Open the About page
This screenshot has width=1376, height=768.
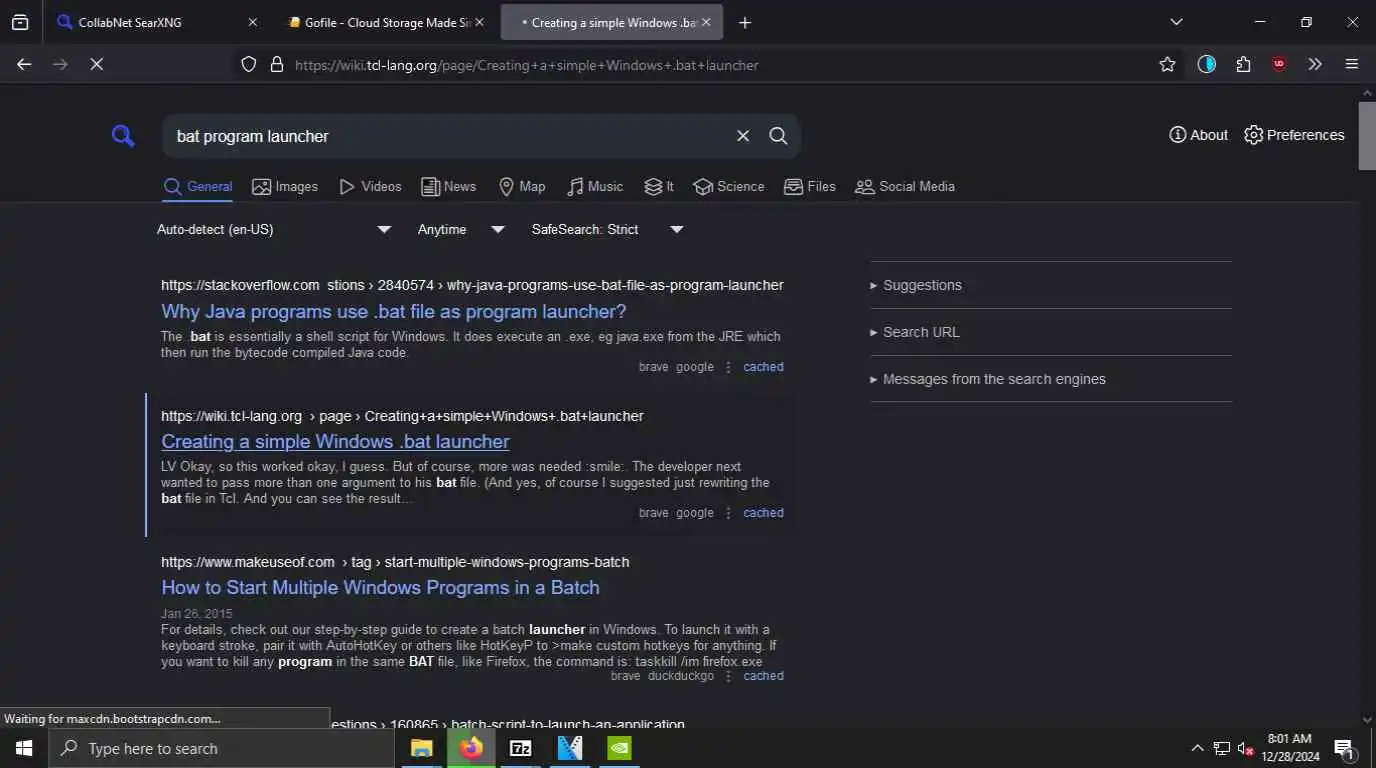point(1198,135)
